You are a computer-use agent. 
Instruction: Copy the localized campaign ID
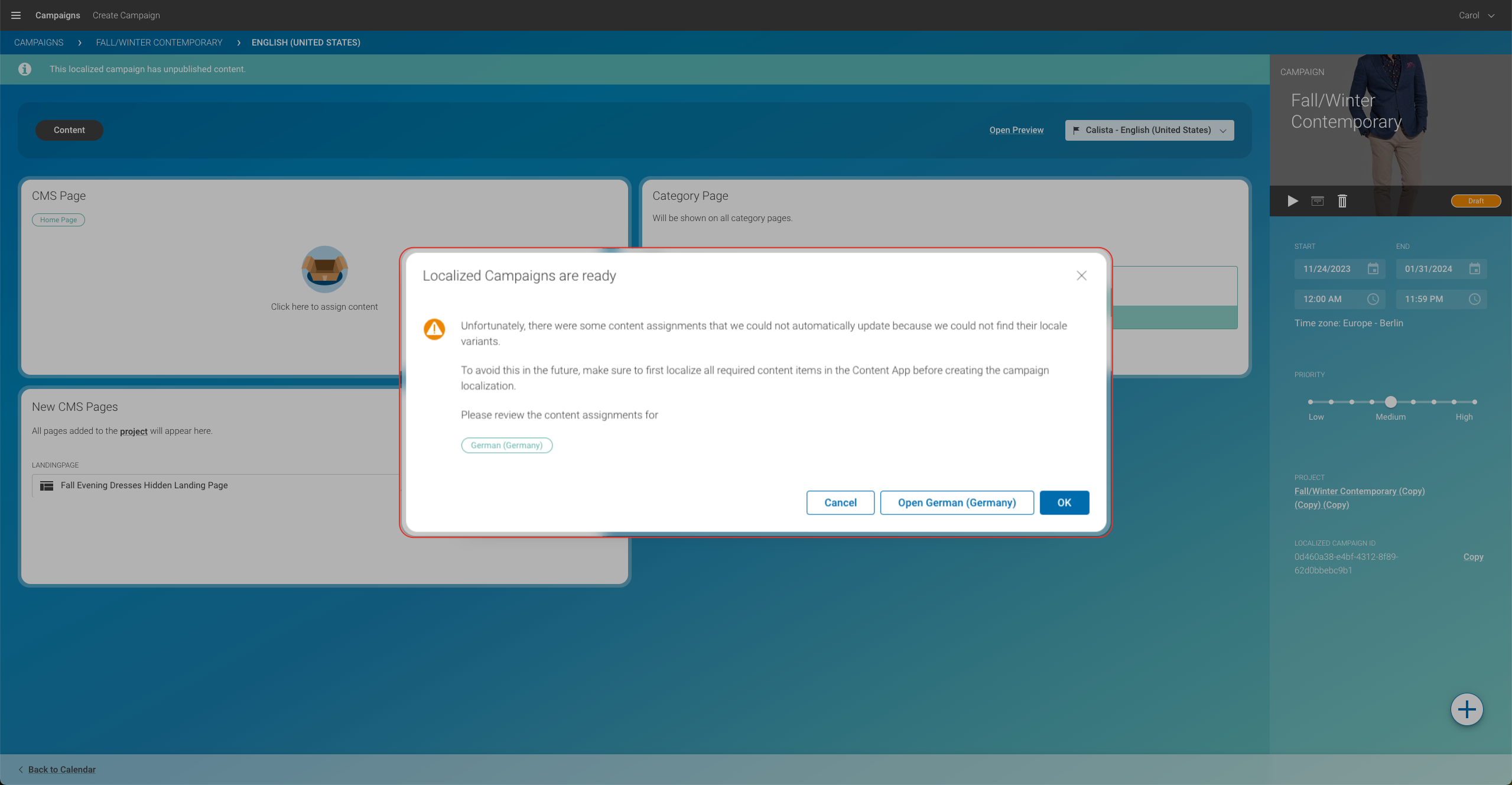click(x=1472, y=556)
